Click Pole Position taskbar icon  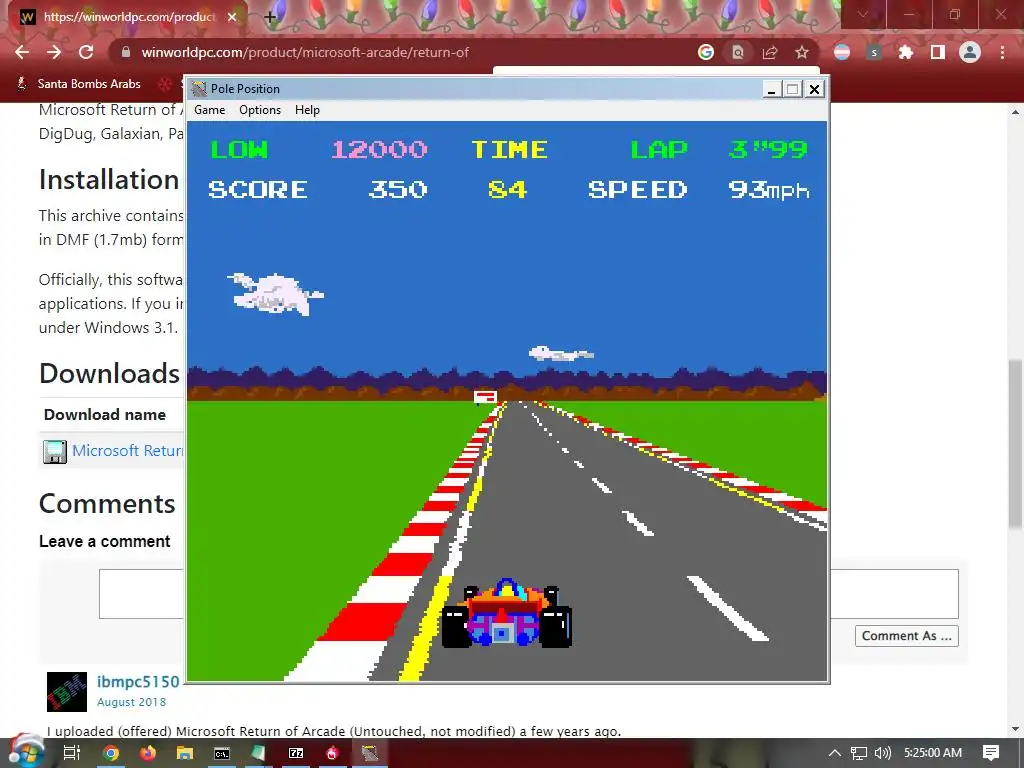[370, 753]
